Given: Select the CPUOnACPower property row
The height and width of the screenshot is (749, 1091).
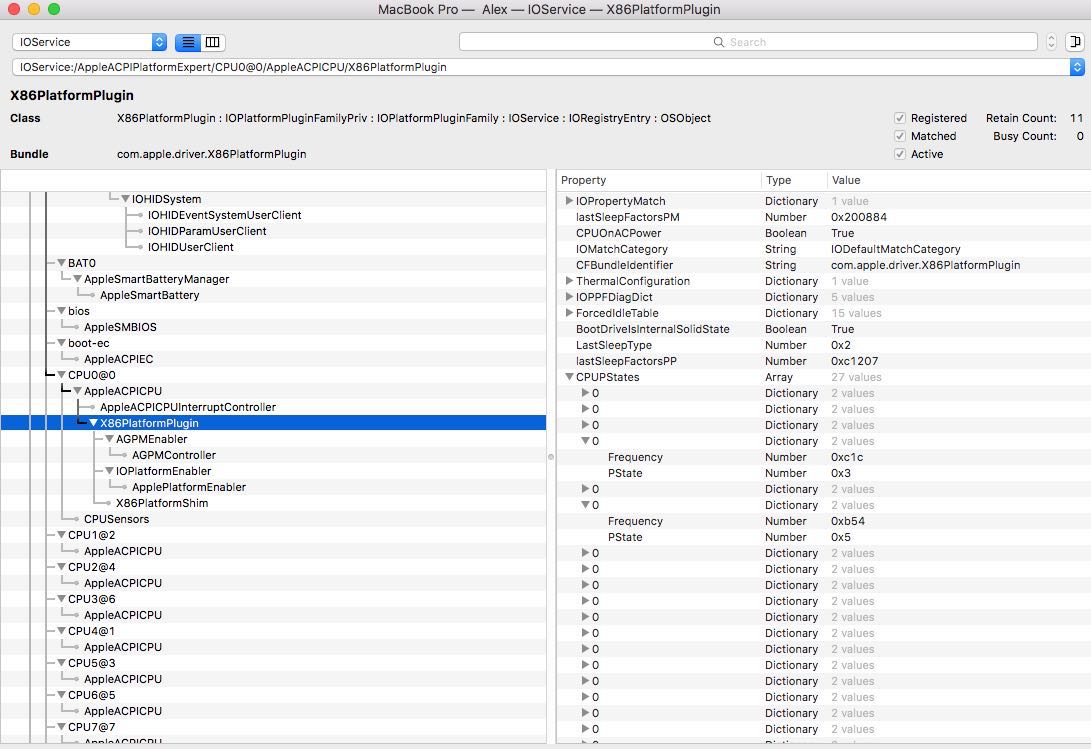Looking at the screenshot, I should click(824, 233).
